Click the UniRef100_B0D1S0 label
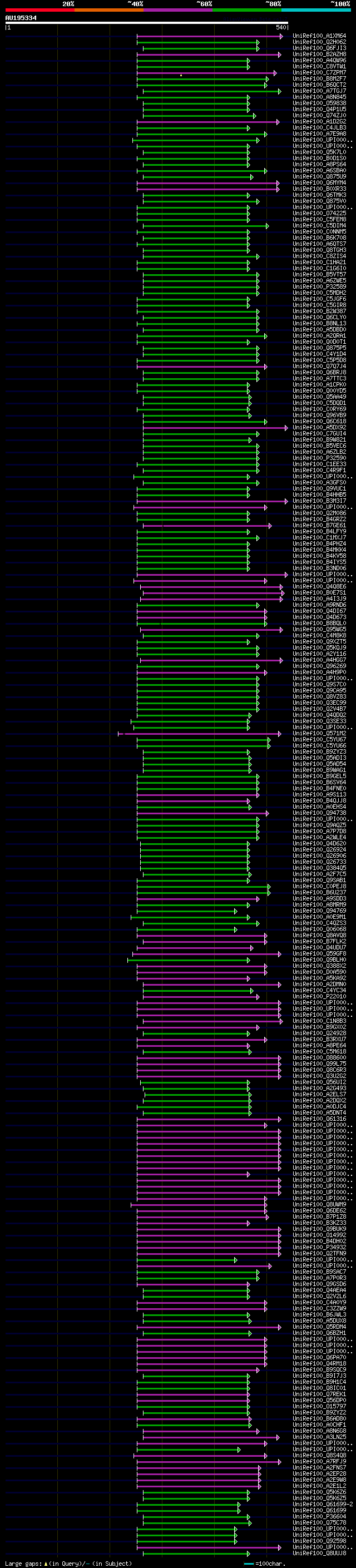 tap(319, 159)
